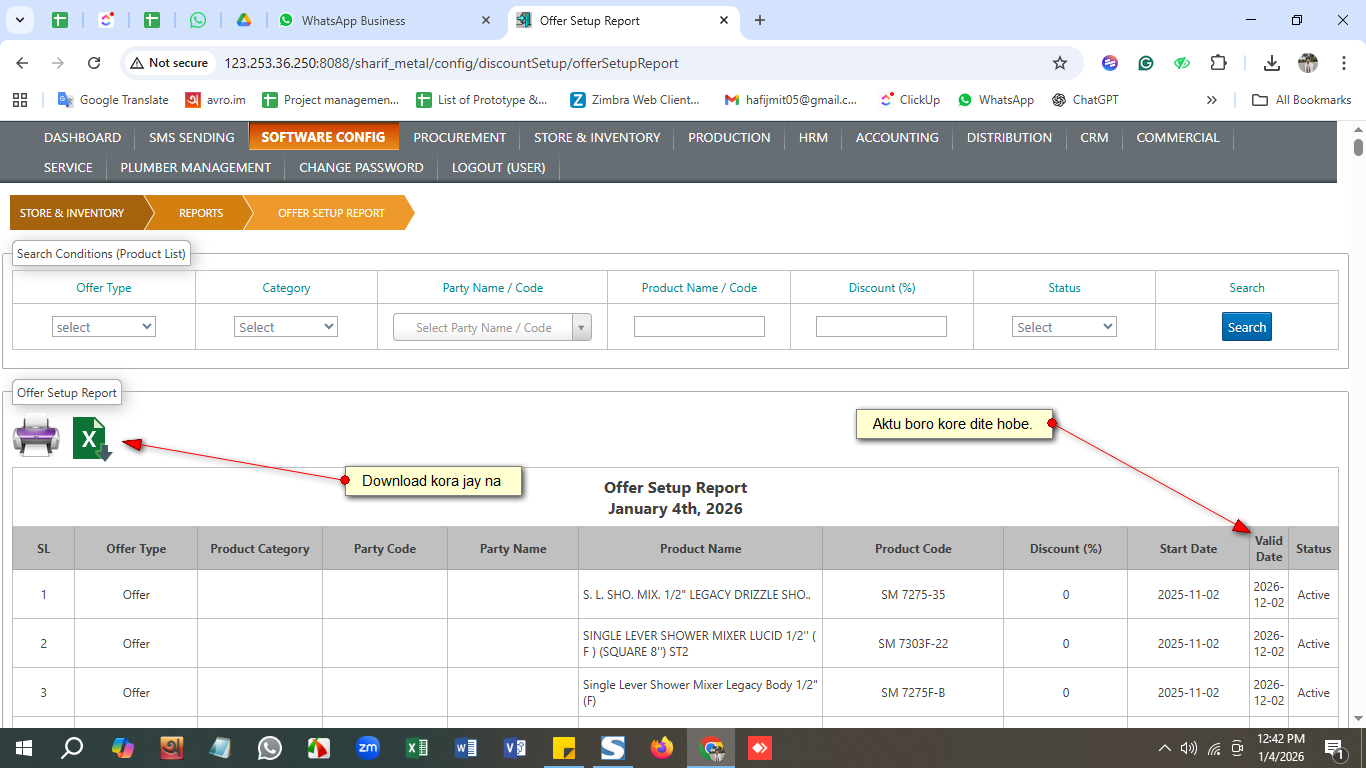Download report with the Excel export icon
The width and height of the screenshot is (1366, 768).
pos(92,439)
